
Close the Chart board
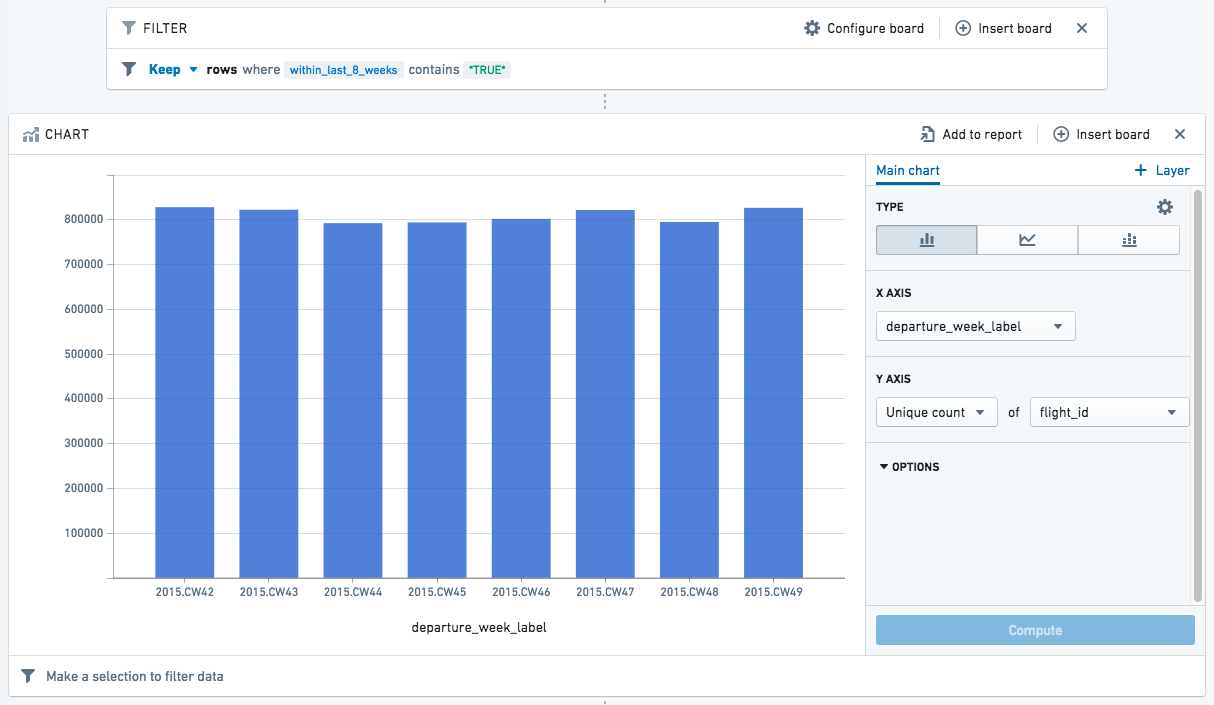[1180, 134]
